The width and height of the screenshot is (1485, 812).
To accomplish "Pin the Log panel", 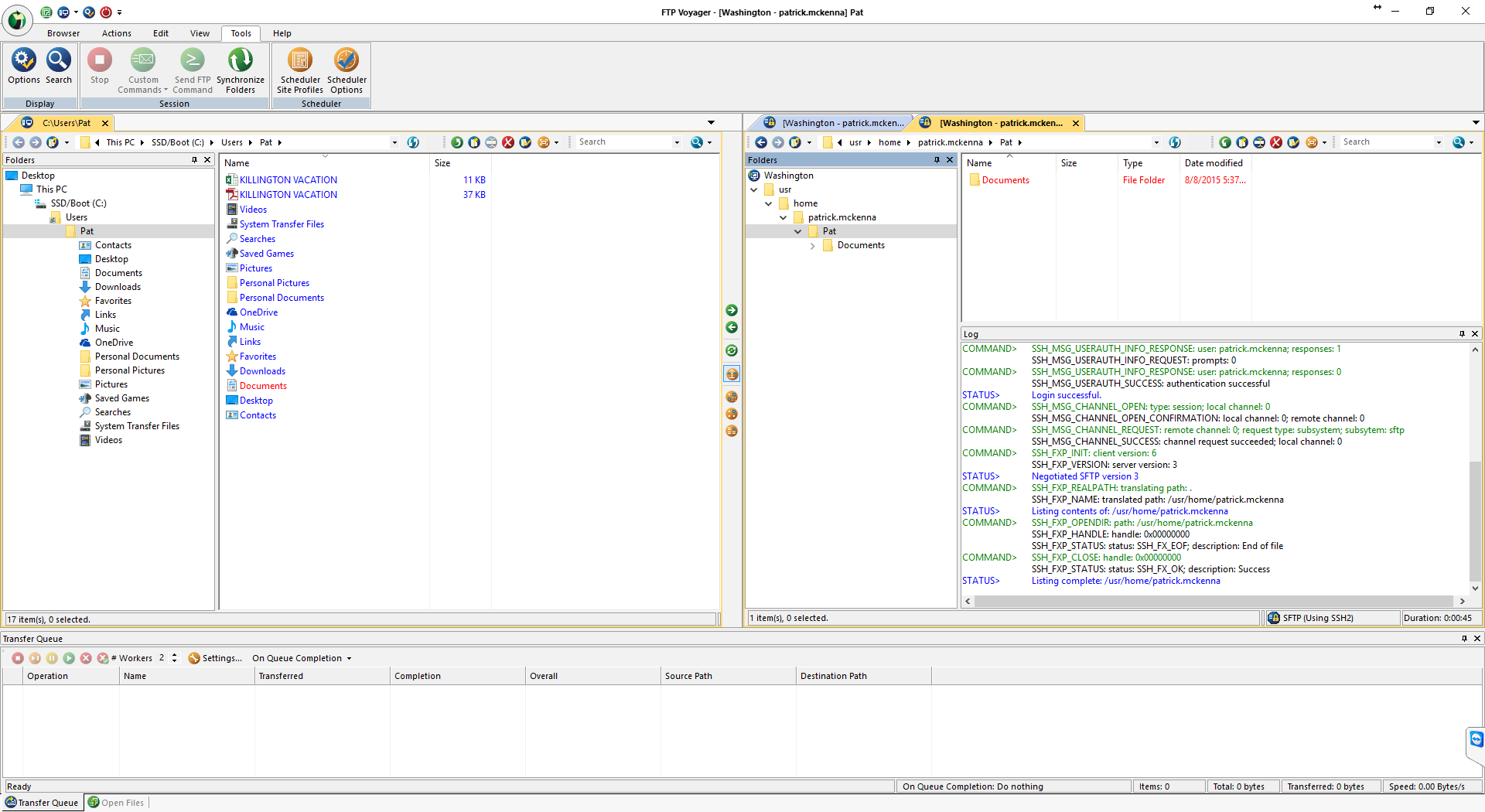I will (1462, 334).
